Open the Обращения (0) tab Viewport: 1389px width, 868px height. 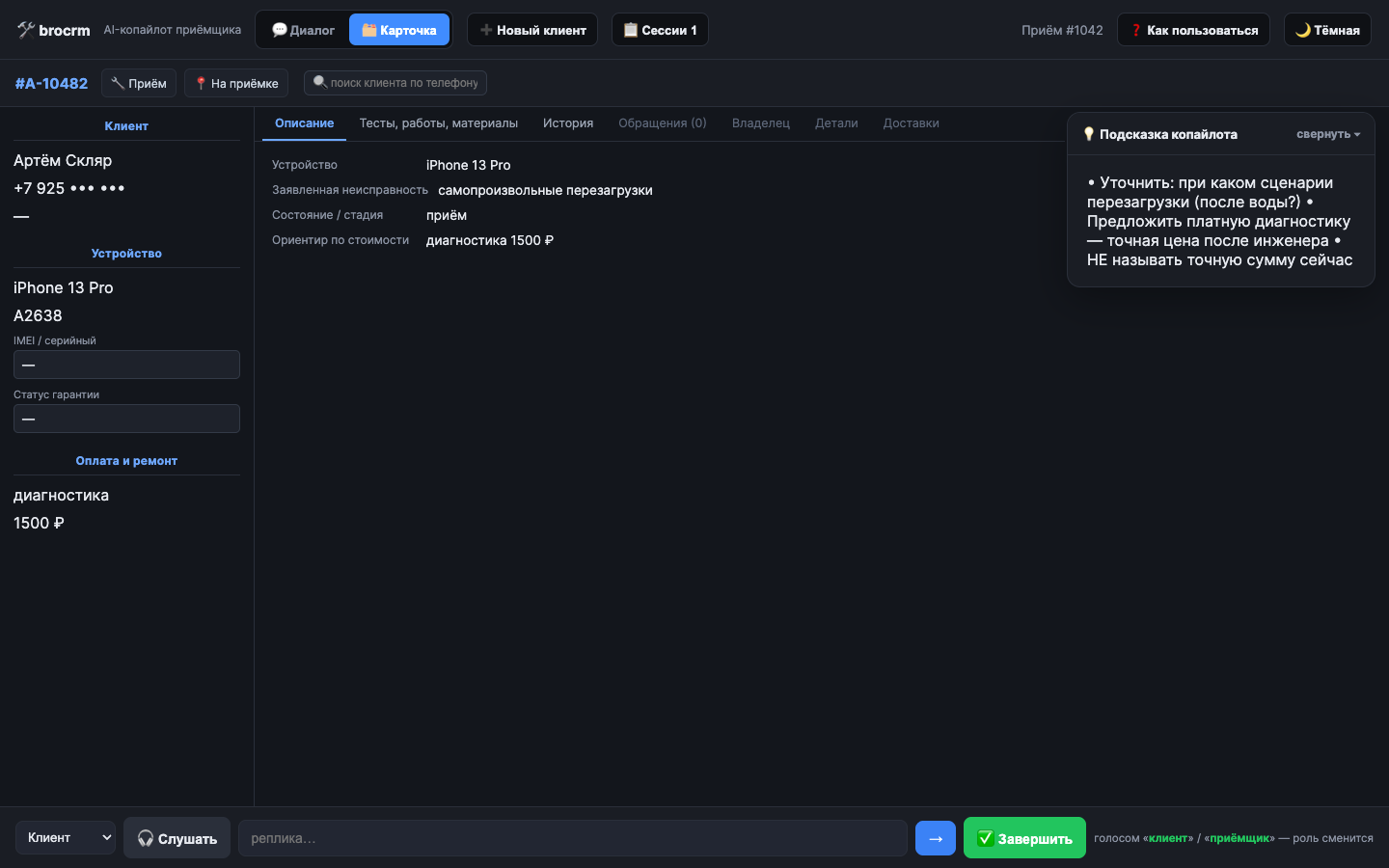(x=663, y=123)
